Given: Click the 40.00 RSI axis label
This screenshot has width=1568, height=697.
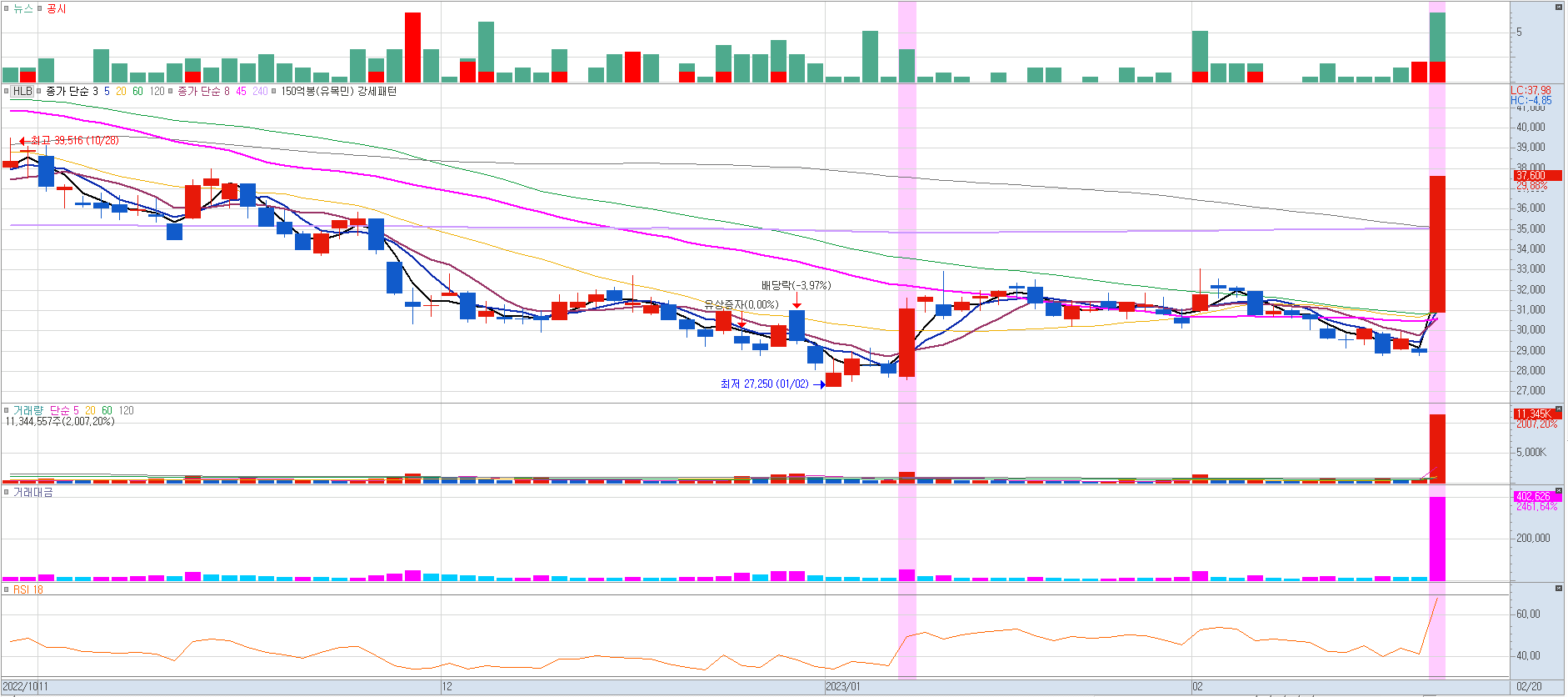Looking at the screenshot, I should [1528, 655].
